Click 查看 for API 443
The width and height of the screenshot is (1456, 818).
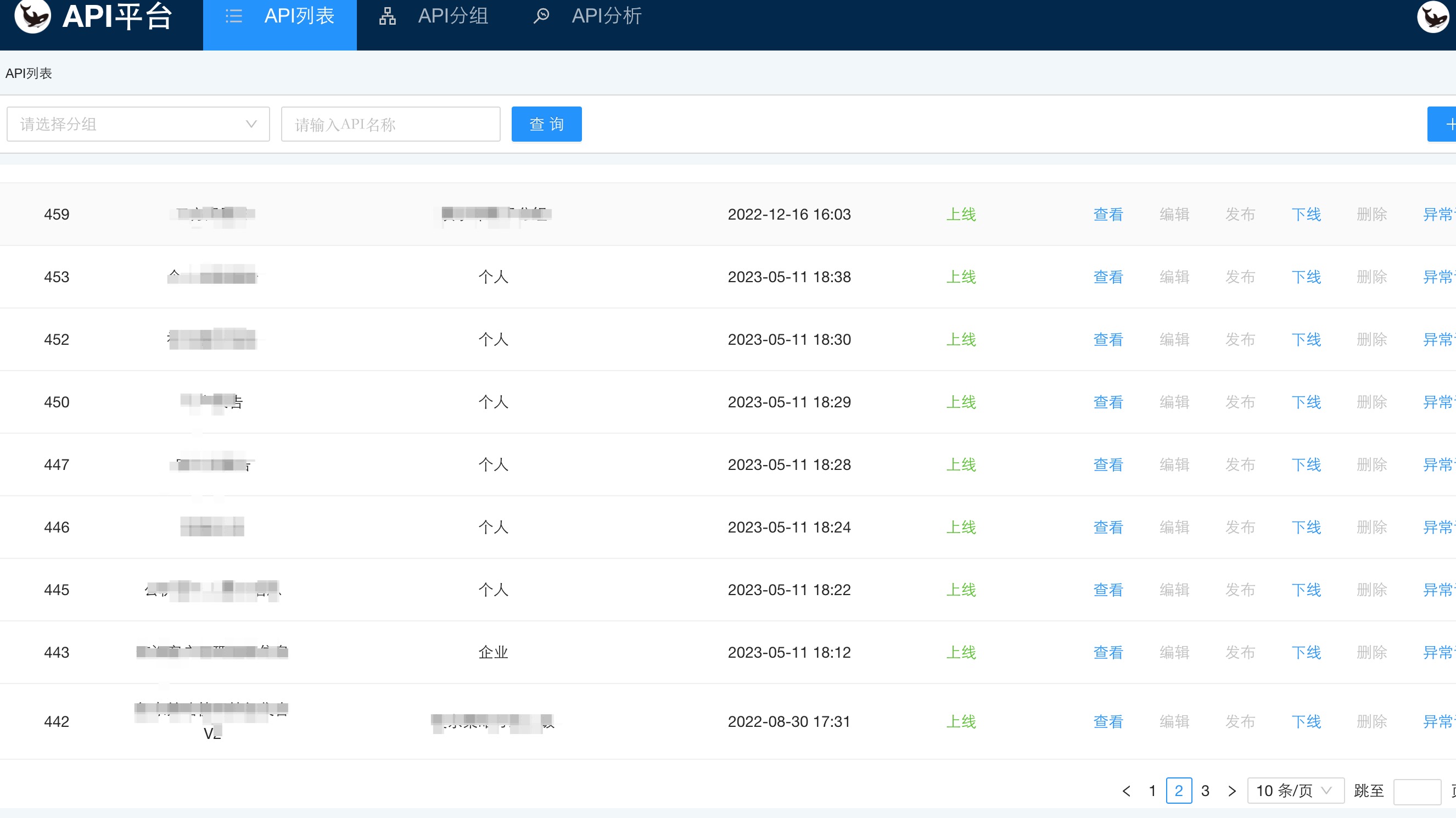(1108, 652)
